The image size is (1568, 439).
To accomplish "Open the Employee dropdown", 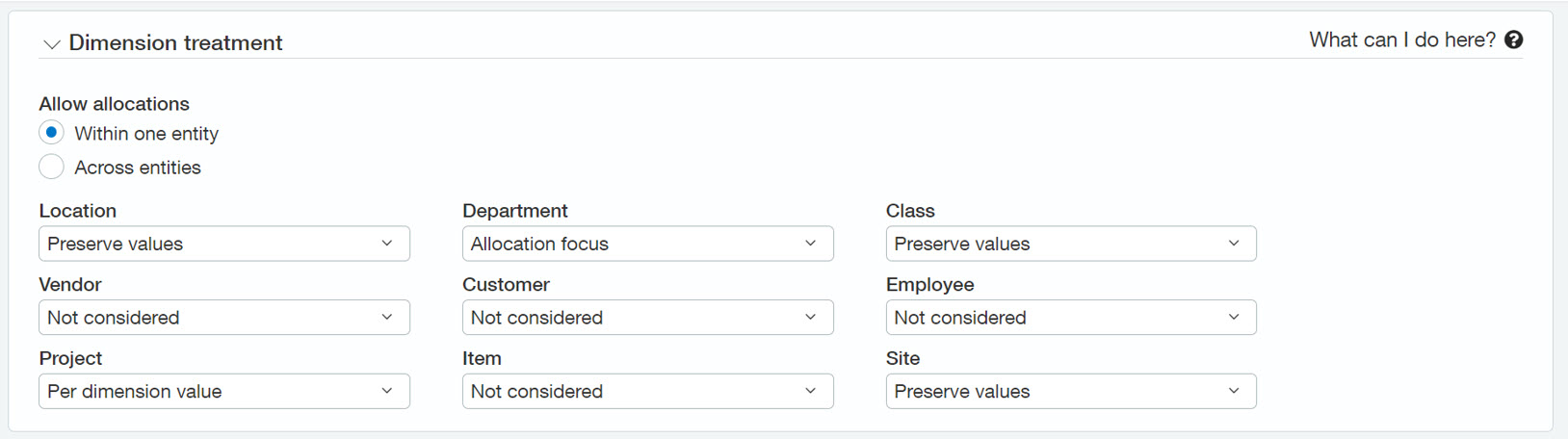I will (x=1070, y=318).
